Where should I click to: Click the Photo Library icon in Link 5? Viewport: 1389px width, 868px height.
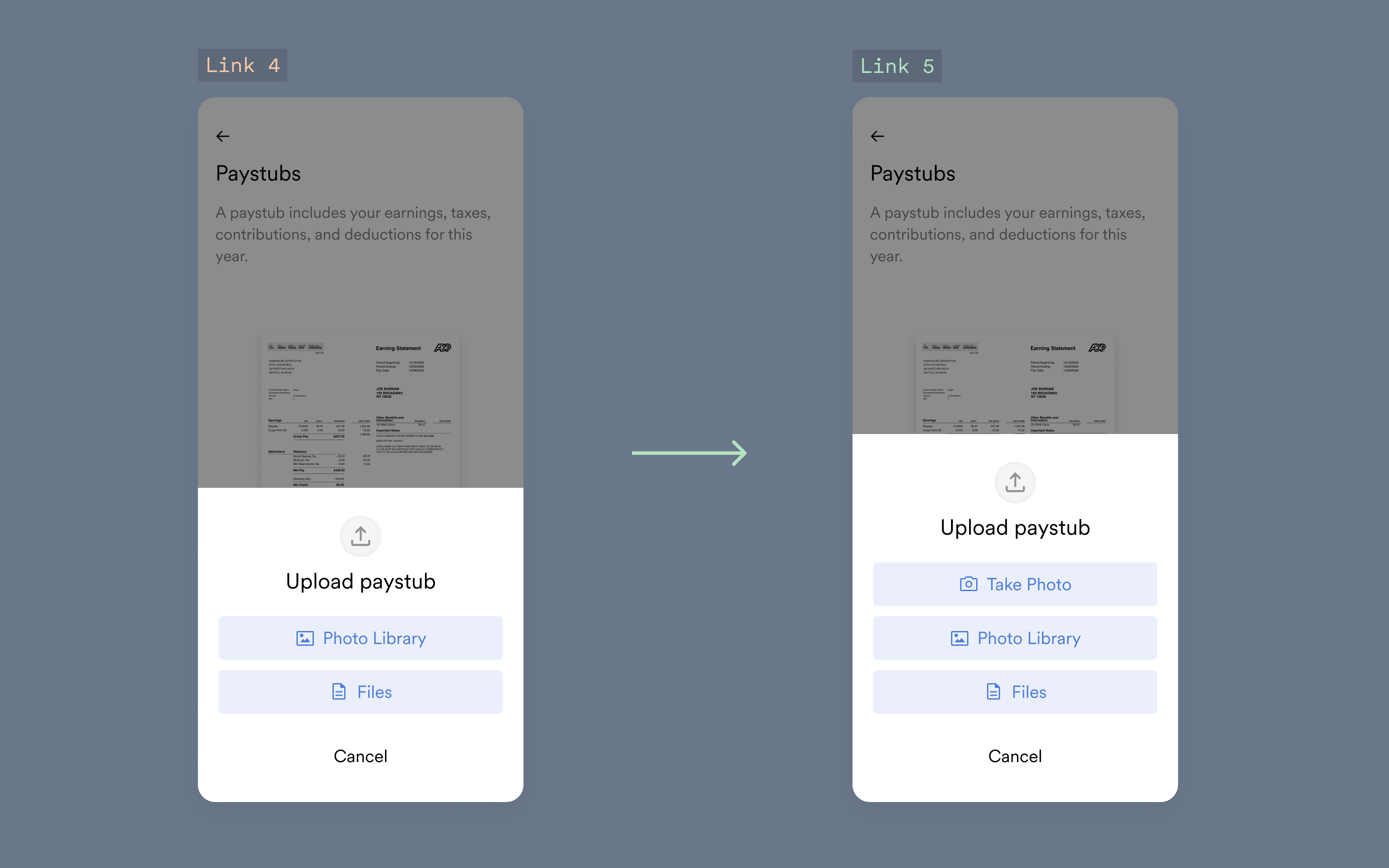960,638
